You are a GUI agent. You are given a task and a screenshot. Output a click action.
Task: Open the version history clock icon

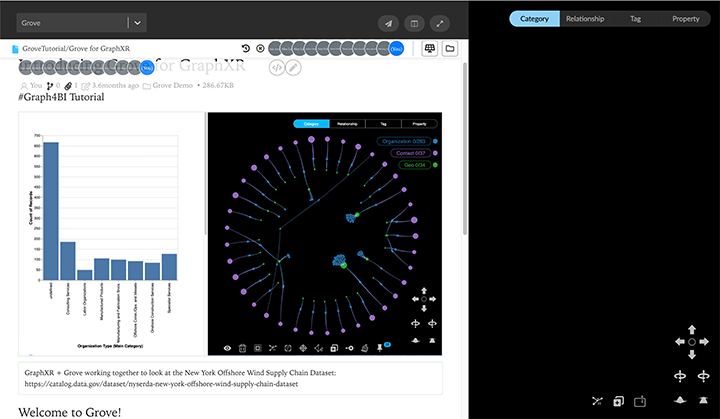point(246,48)
